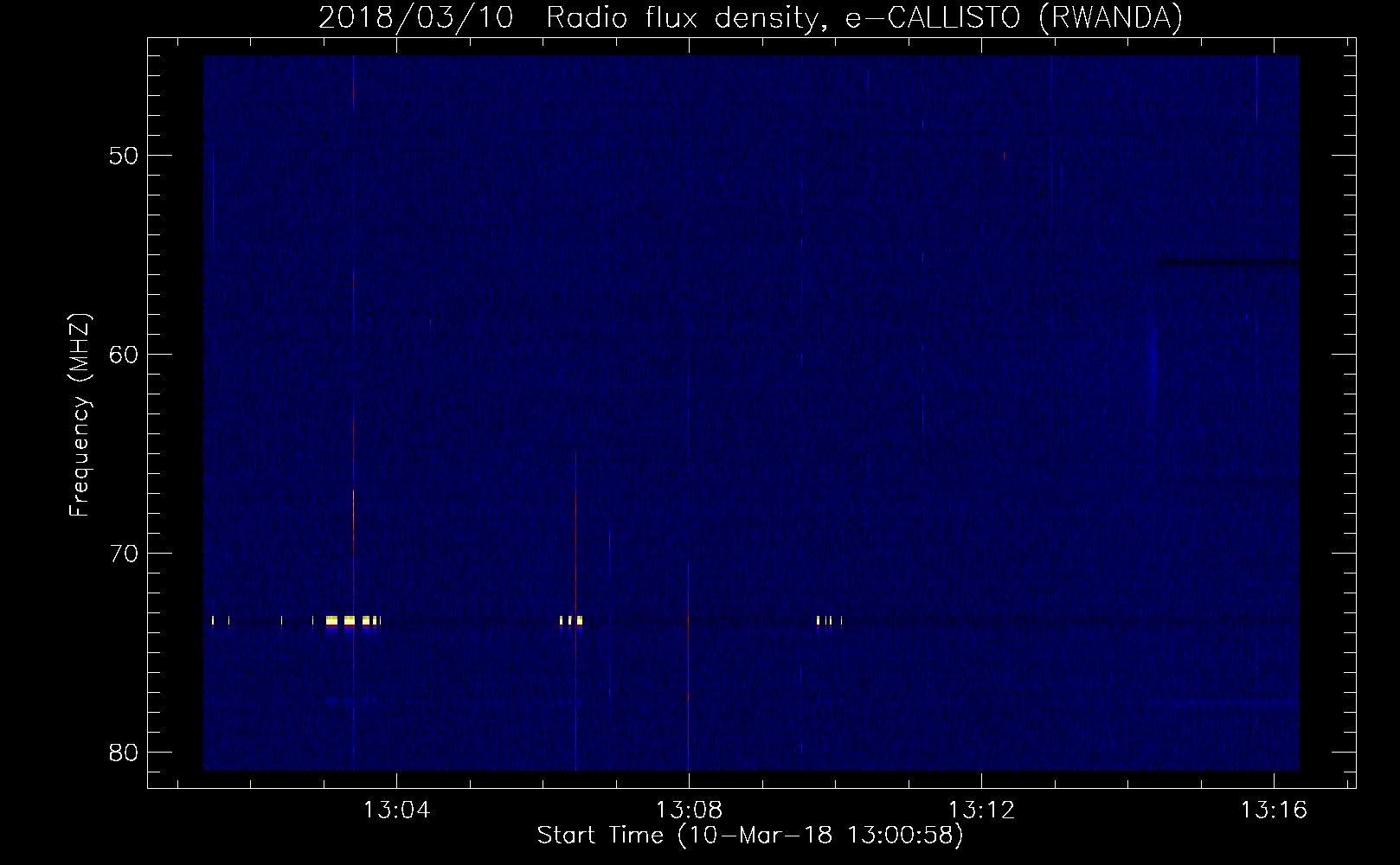This screenshot has width=1400, height=865.
Task: Click the small red dot at 50 MHz near 13:12
Action: click(x=1004, y=157)
